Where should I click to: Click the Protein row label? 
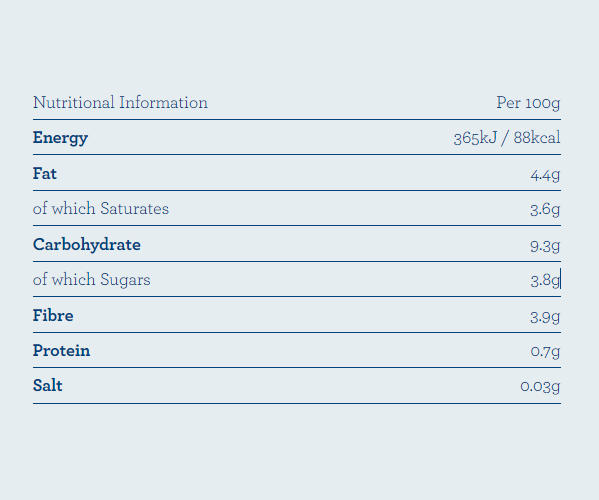pos(62,351)
